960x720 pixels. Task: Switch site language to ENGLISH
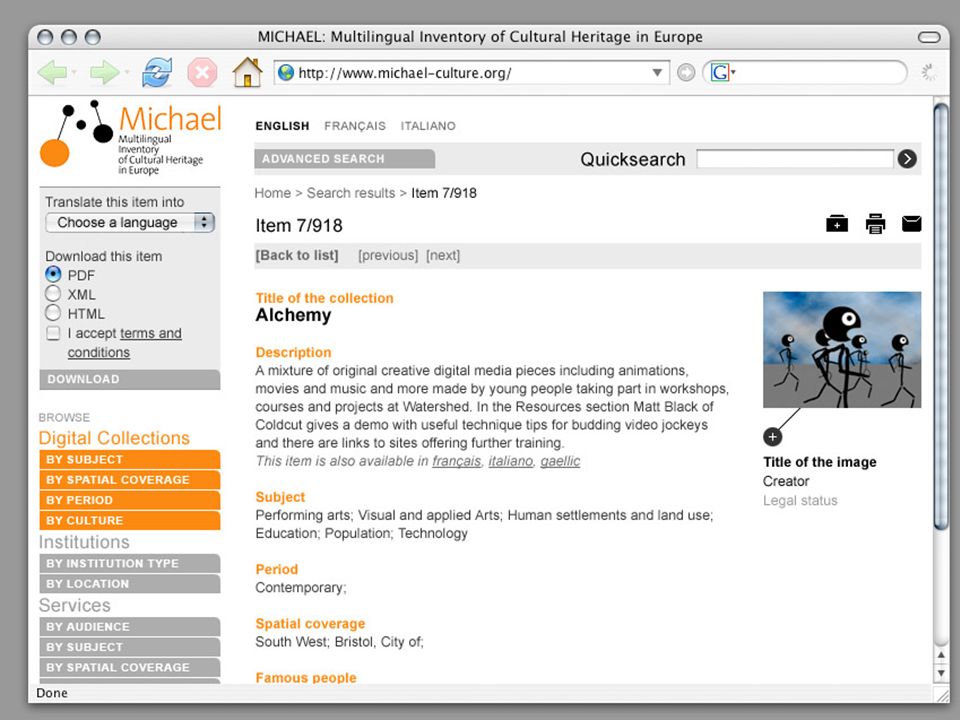282,126
